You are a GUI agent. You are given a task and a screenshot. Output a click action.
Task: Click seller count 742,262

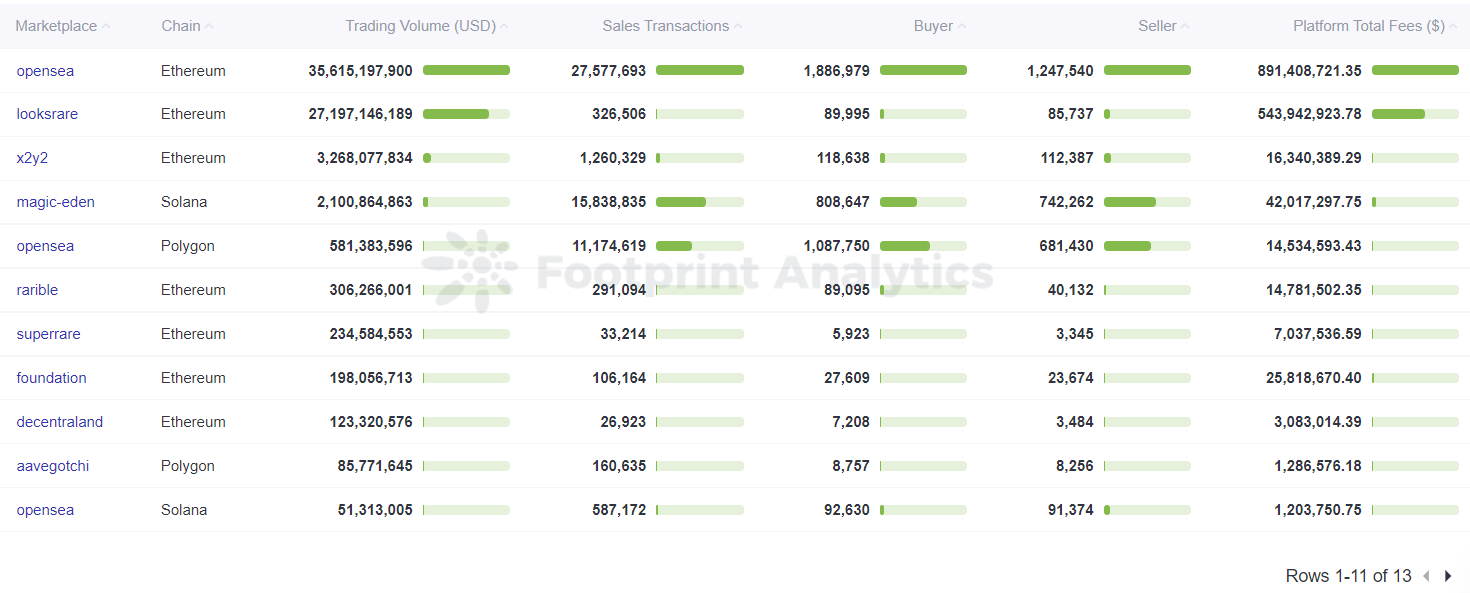1067,202
